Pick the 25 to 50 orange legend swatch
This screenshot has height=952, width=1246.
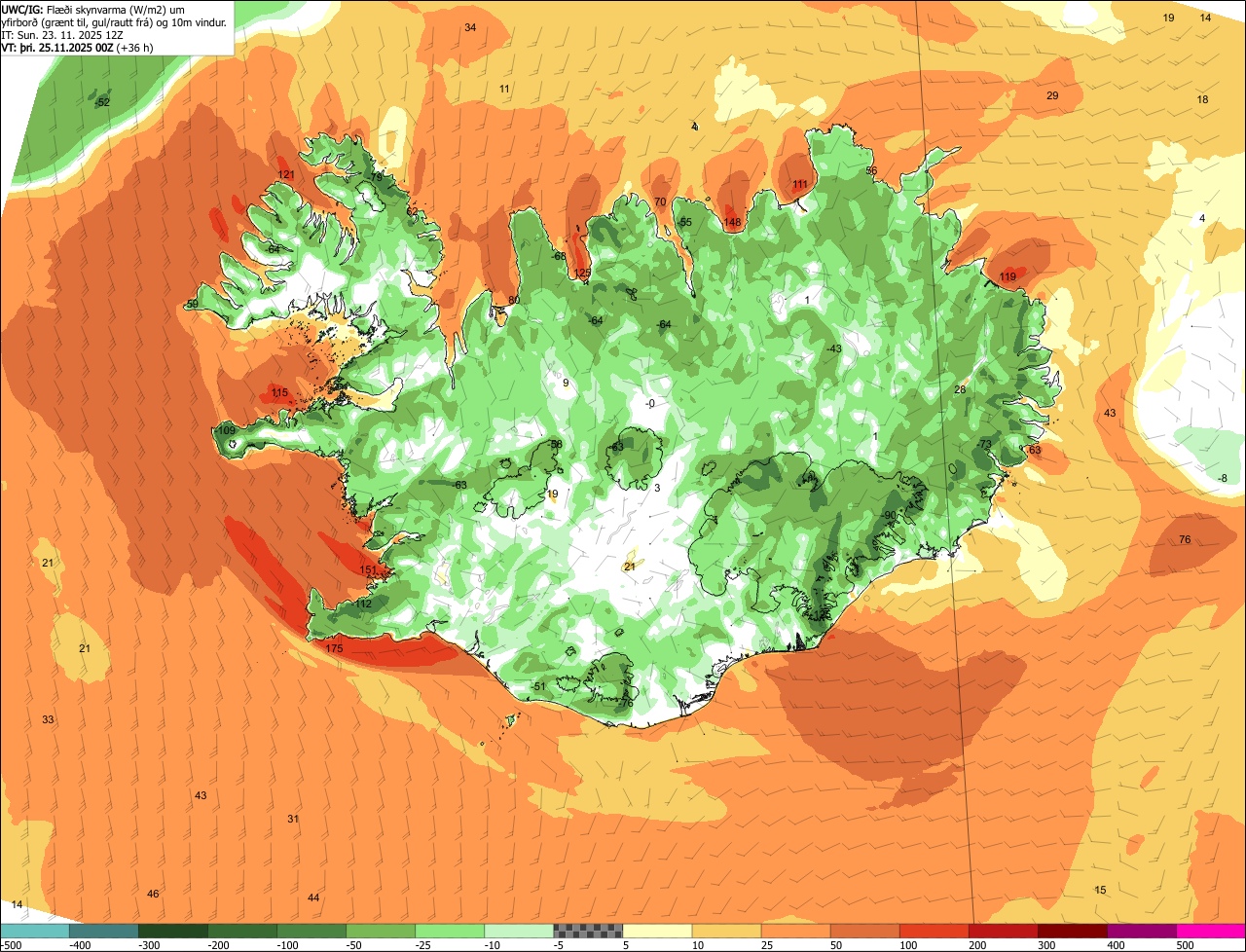pyautogui.click(x=795, y=931)
